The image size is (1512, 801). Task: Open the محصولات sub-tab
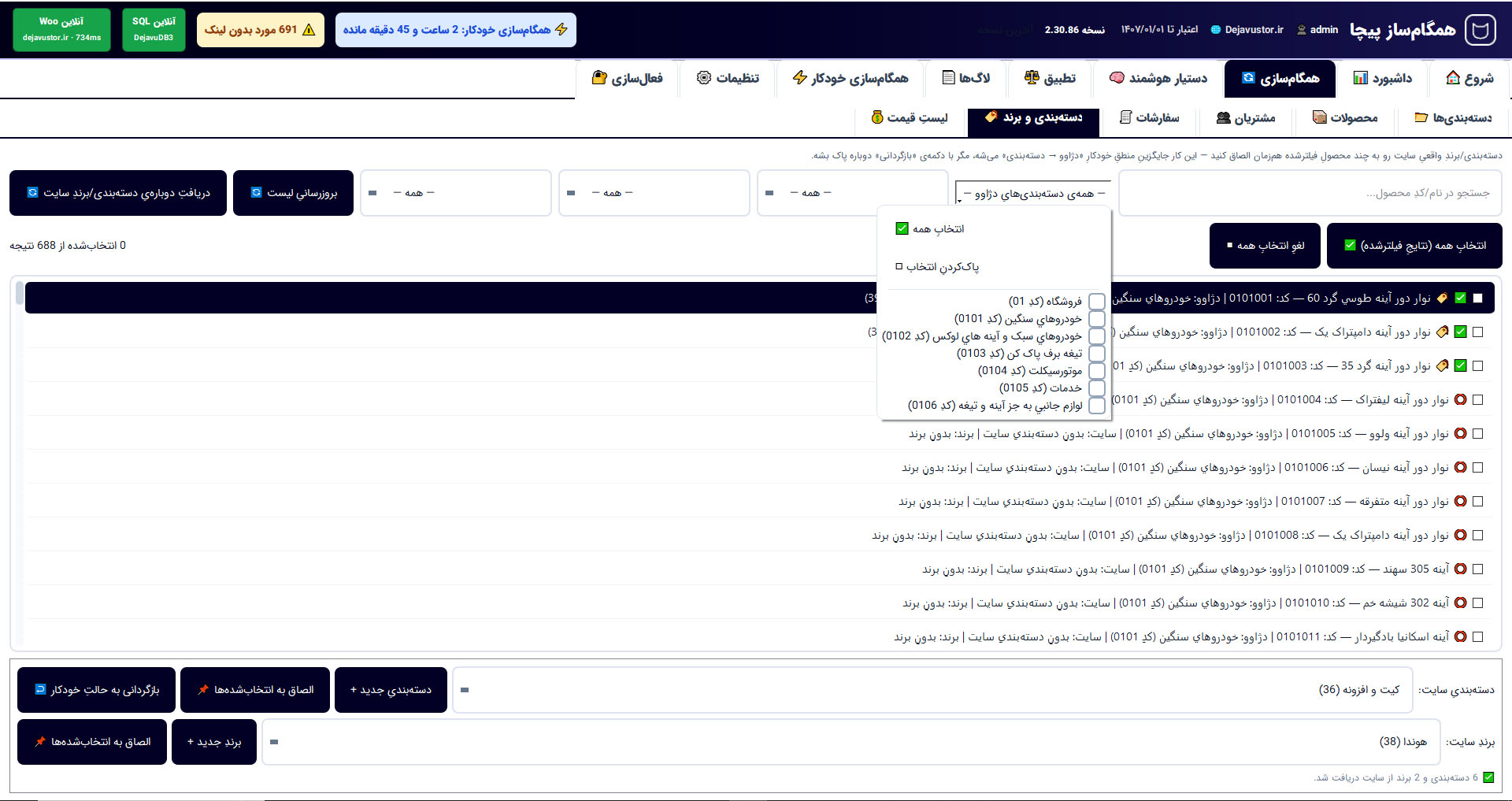[x=1345, y=118]
